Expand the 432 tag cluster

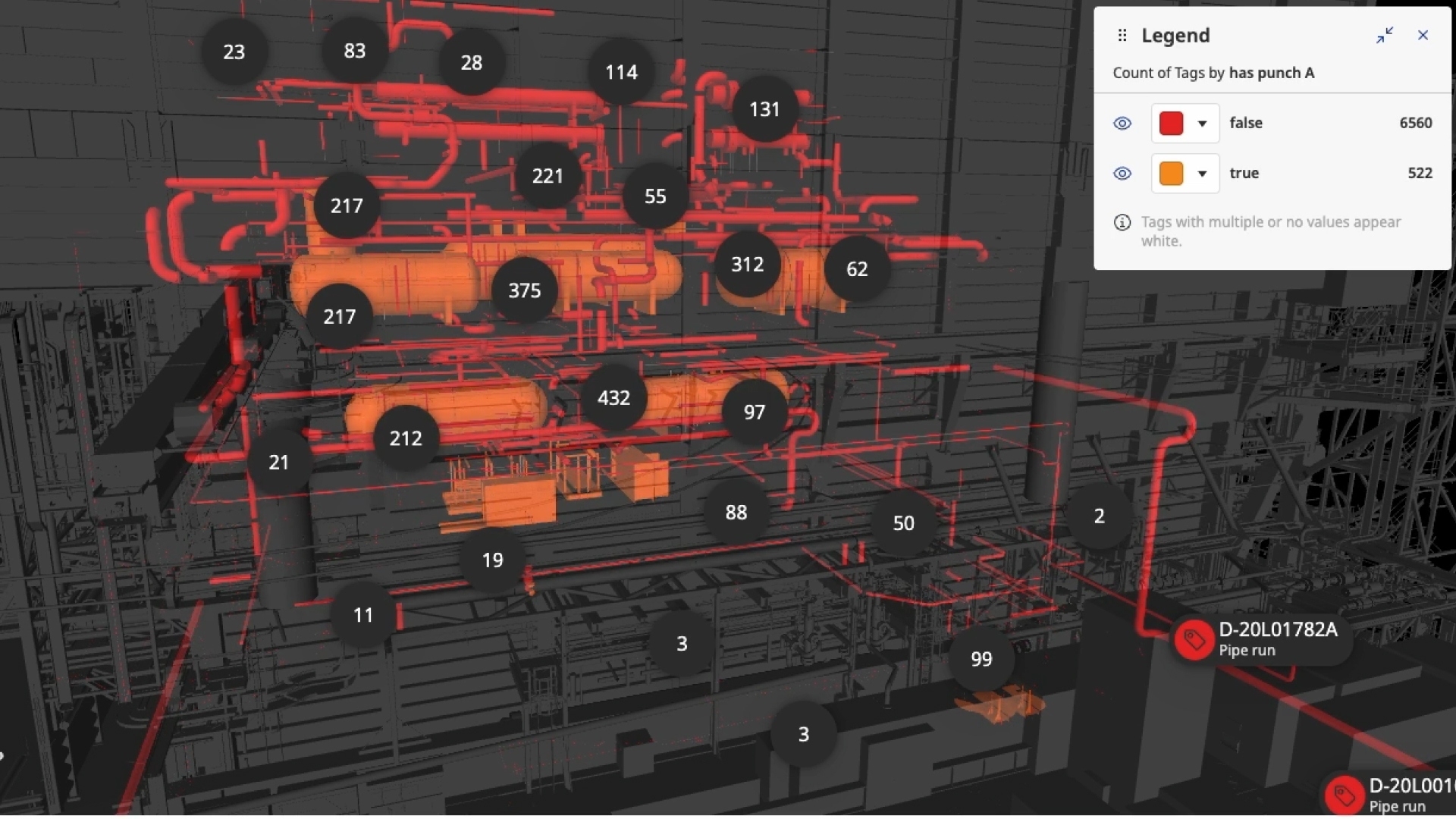pos(613,397)
